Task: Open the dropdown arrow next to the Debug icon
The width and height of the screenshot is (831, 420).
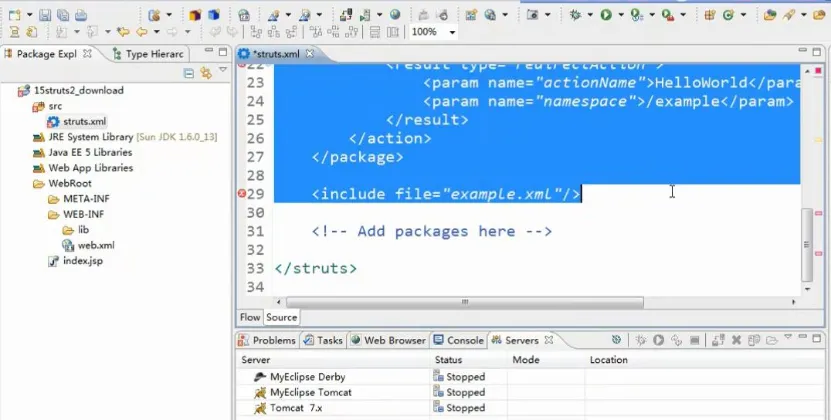Action: pyautogui.click(x=590, y=15)
